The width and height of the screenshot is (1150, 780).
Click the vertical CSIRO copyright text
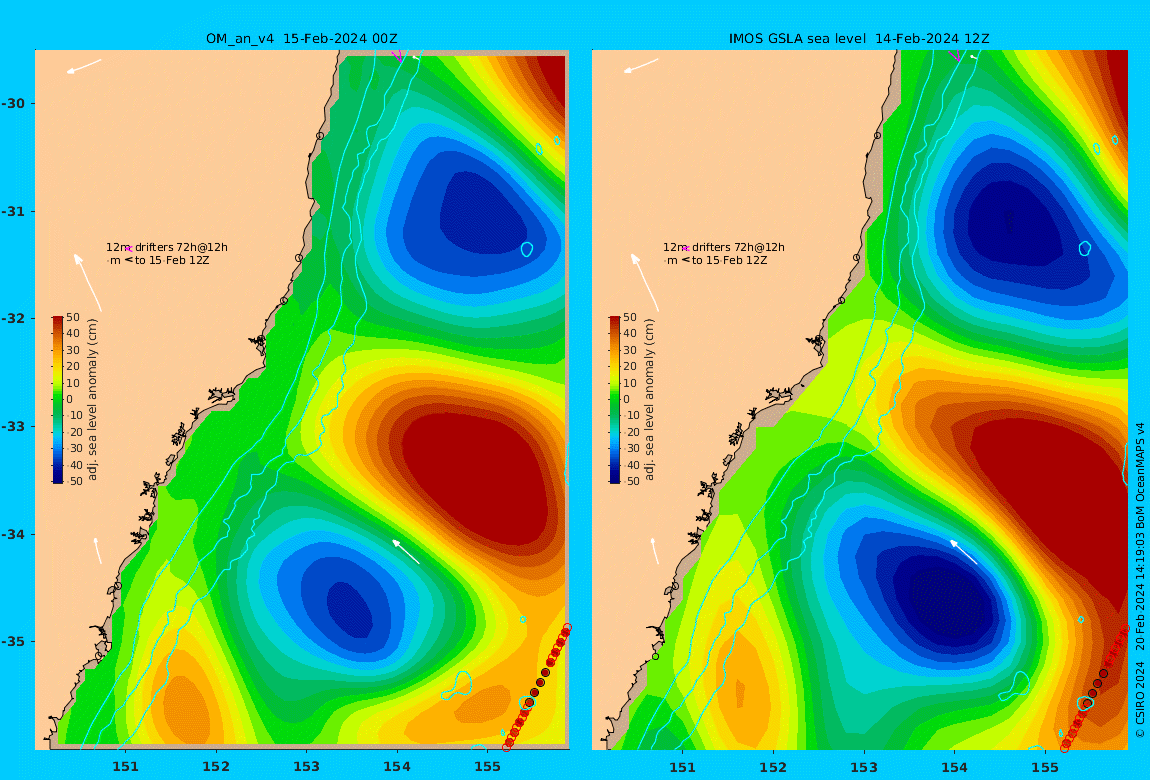tap(1140, 580)
